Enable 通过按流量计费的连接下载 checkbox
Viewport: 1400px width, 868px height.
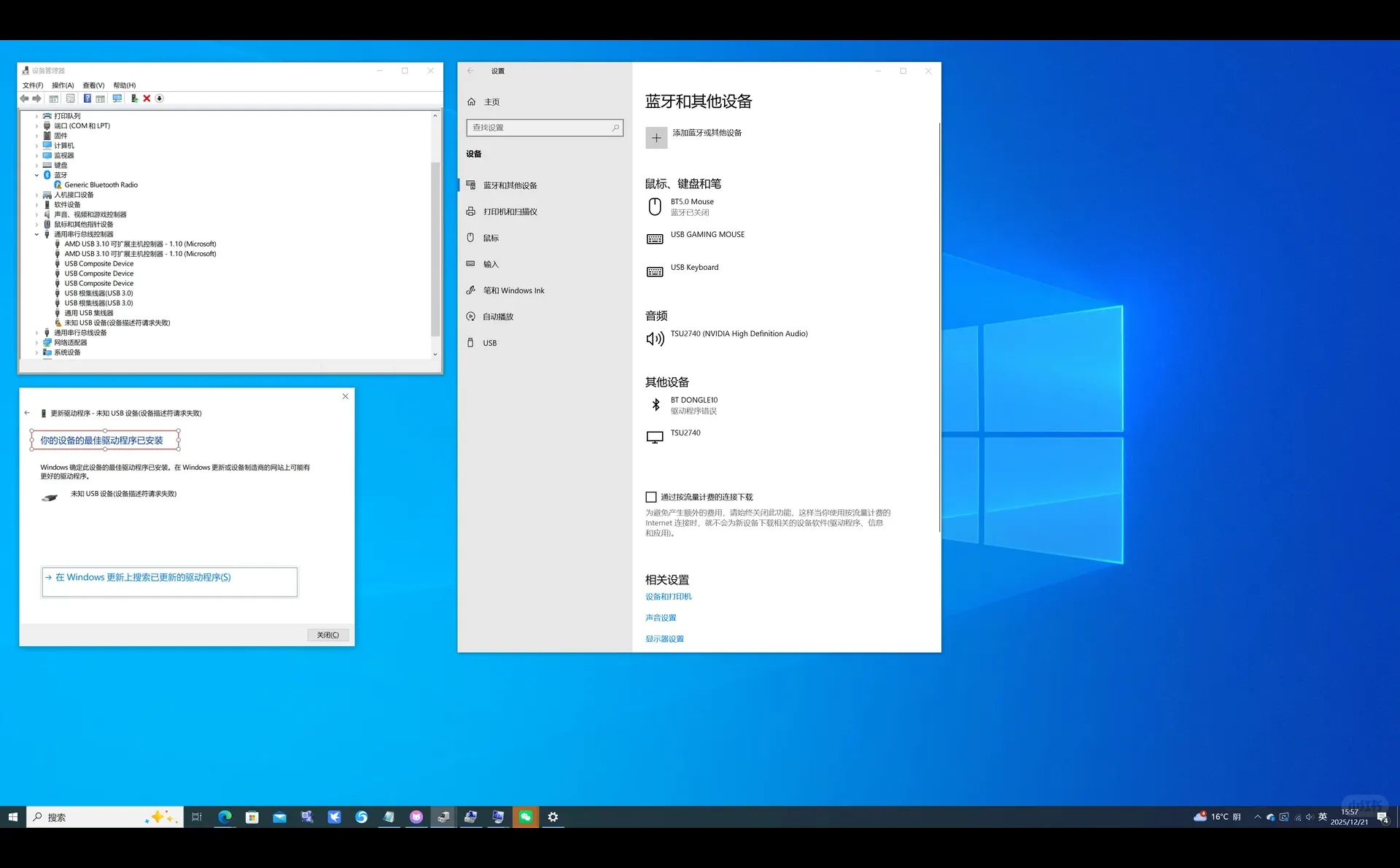coord(651,497)
